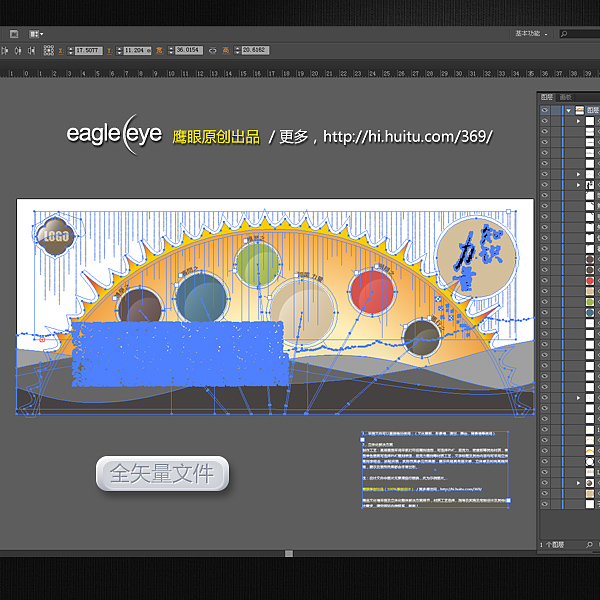The height and width of the screenshot is (600, 600).
Task: Click the search field in the top bar
Action: click(x=580, y=34)
